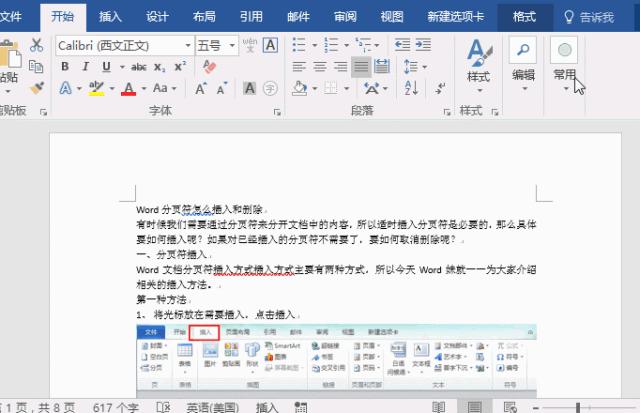Center align text
Viewport: 640px width, 413px height.
tap(320, 67)
